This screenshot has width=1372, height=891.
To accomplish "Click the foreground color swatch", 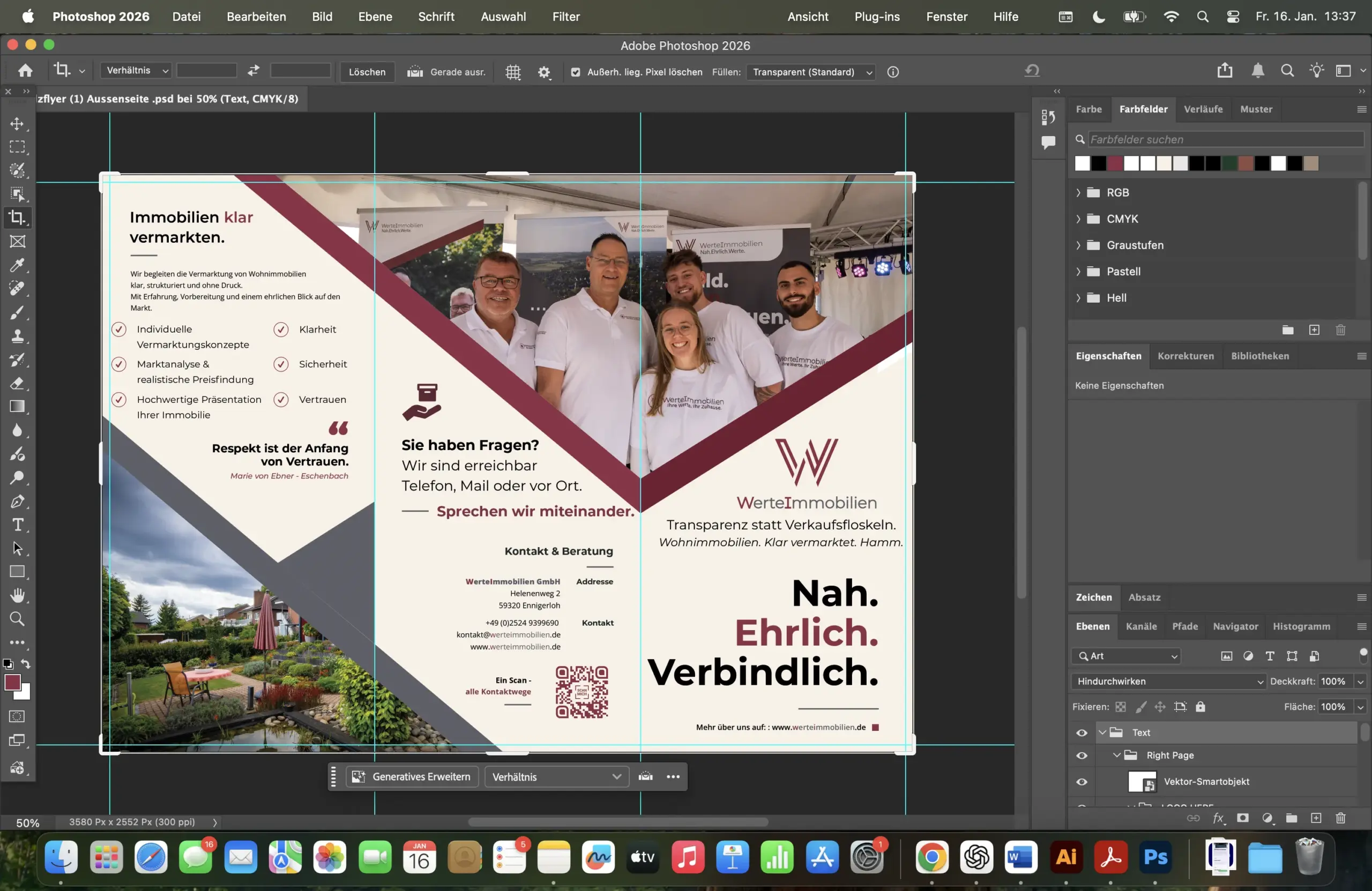I will [13, 683].
